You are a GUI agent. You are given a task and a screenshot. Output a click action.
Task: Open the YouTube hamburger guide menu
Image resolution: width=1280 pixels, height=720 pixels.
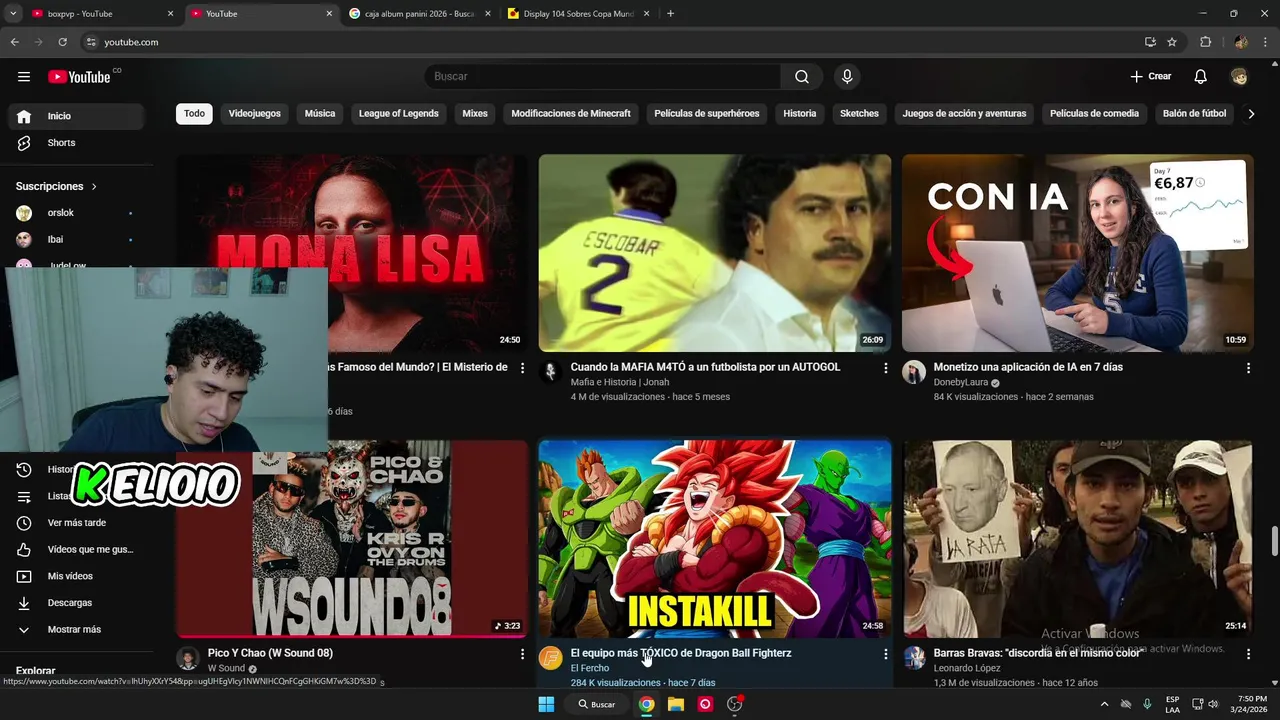click(x=24, y=77)
